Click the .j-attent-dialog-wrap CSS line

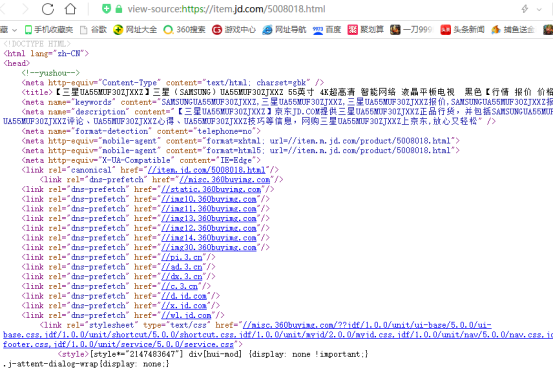pos(86,364)
